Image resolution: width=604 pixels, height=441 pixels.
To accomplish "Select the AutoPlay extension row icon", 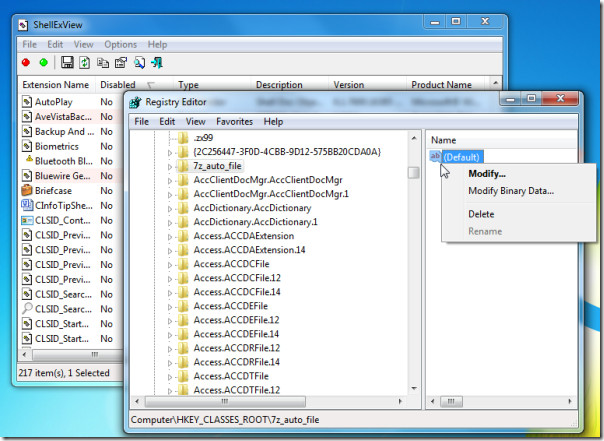I will (27, 102).
